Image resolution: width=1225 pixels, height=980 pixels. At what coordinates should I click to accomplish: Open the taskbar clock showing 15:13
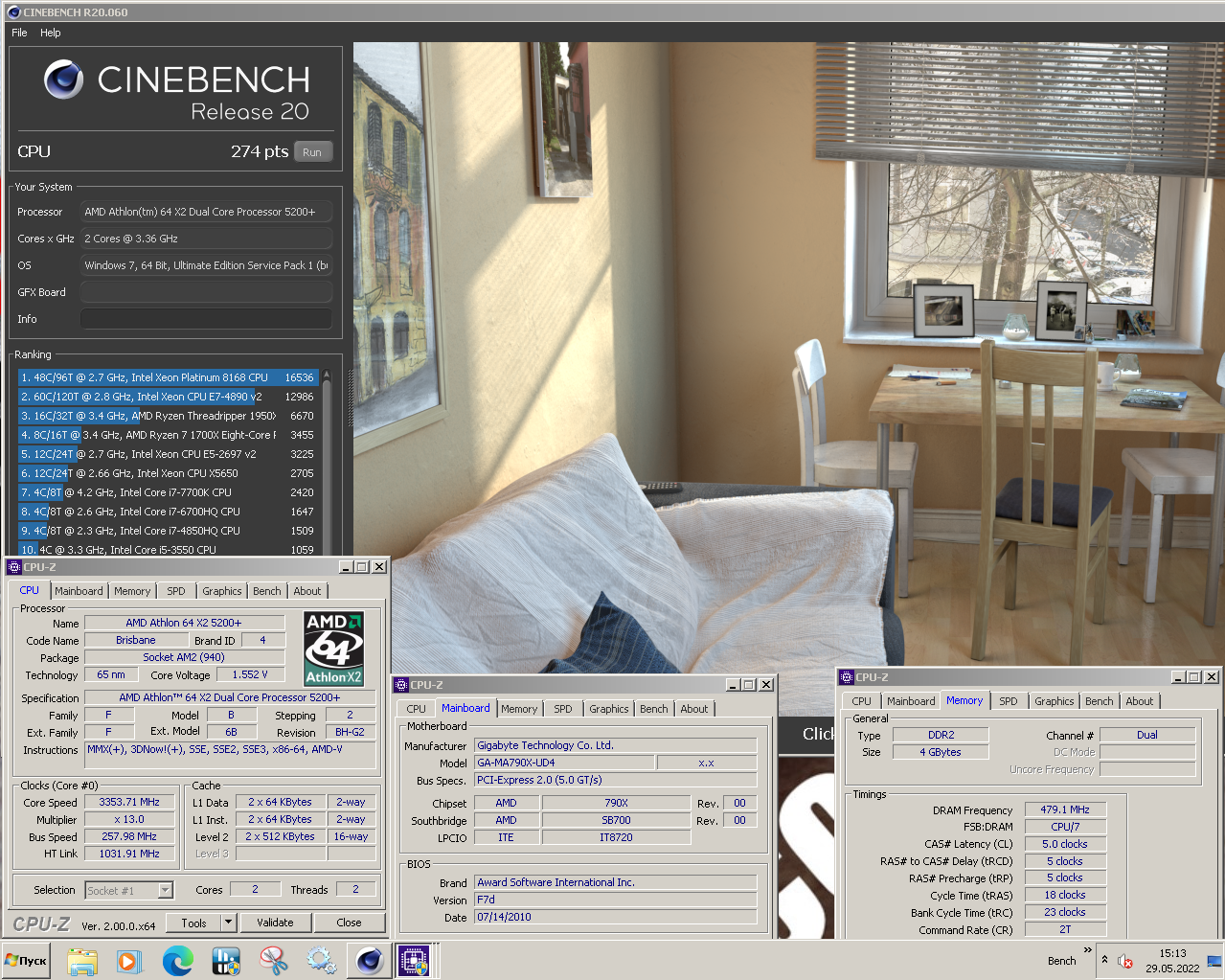1172,961
